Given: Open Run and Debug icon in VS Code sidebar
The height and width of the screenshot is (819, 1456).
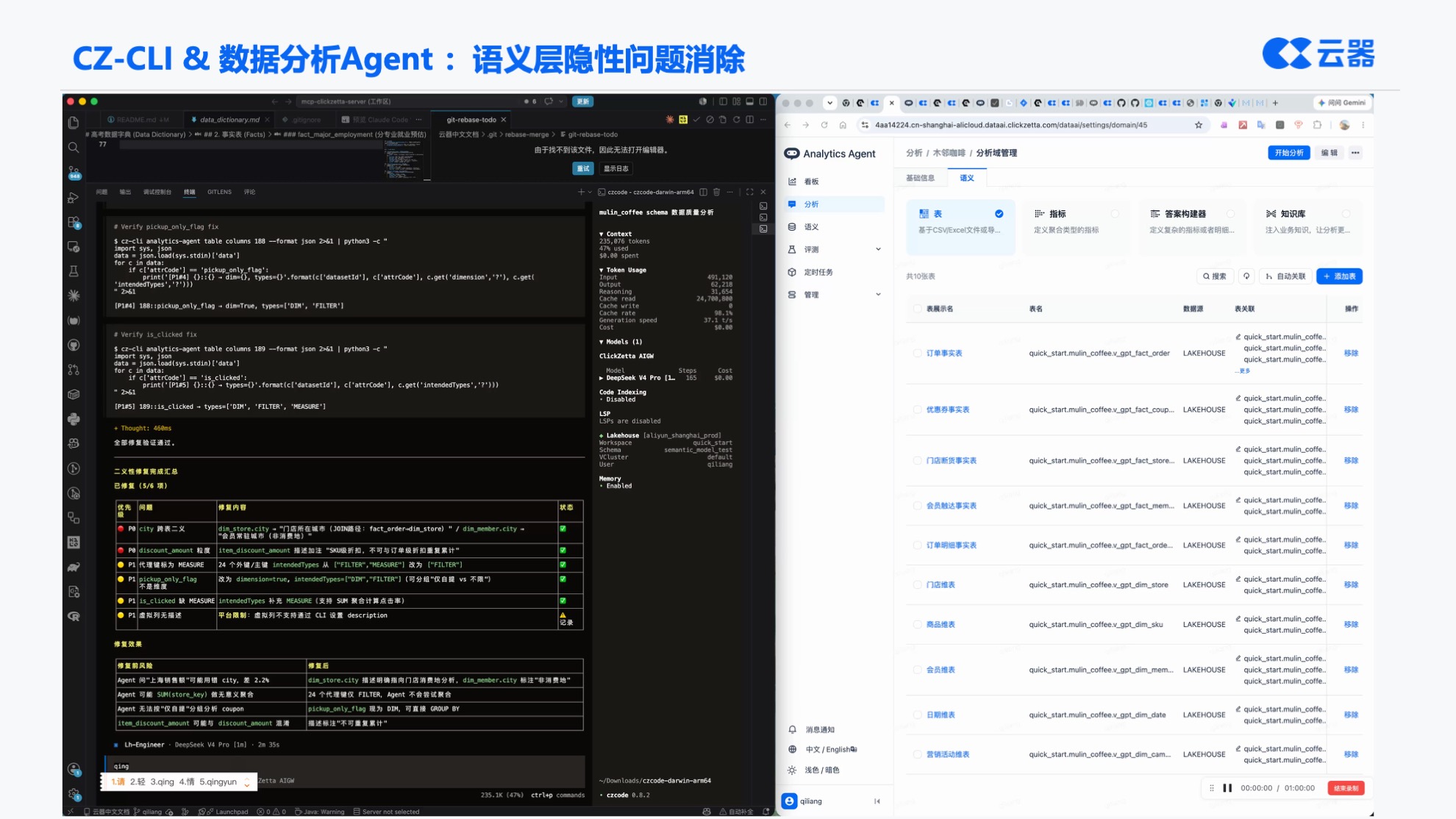Looking at the screenshot, I should tap(74, 197).
